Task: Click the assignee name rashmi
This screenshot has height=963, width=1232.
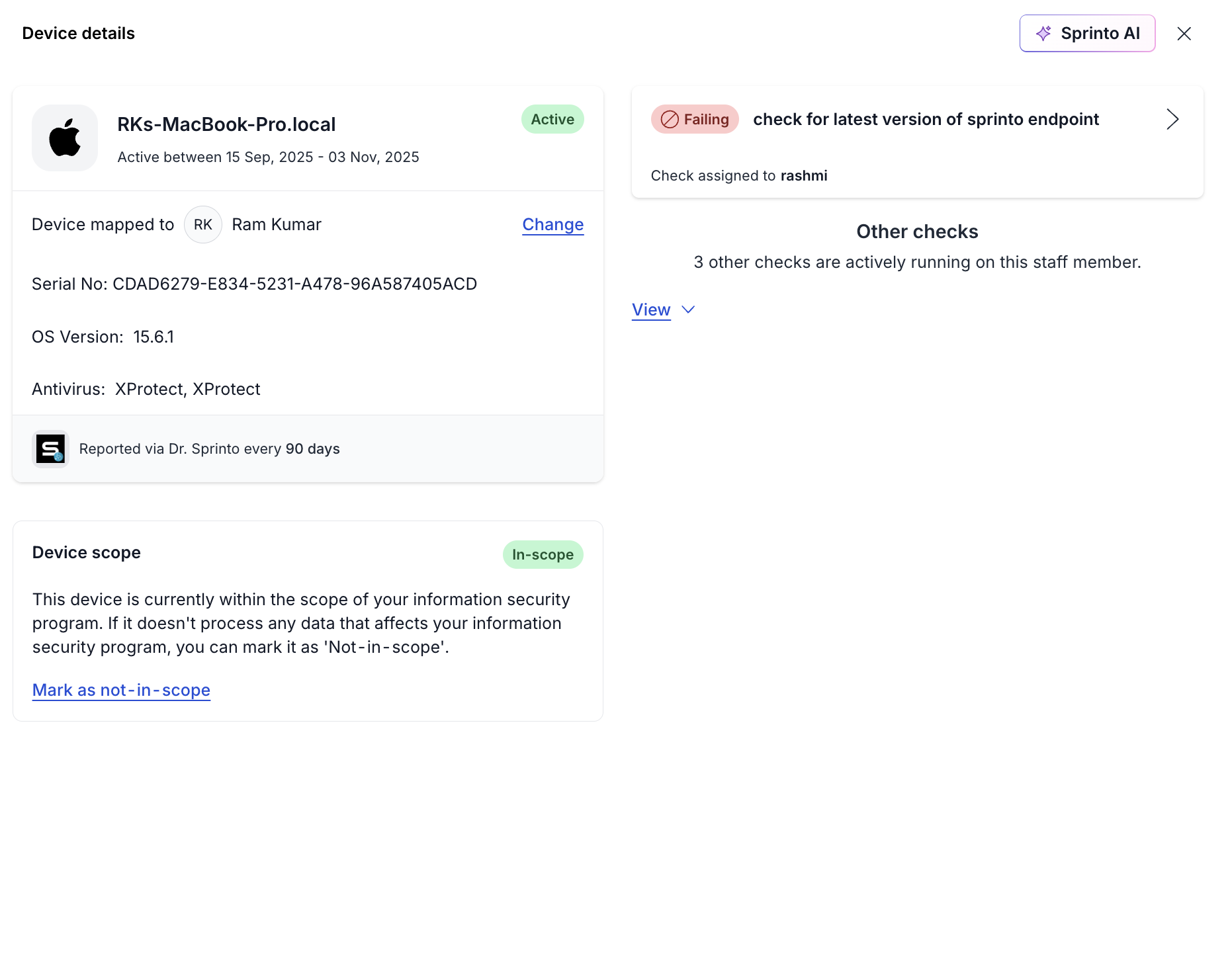Action: tap(804, 176)
